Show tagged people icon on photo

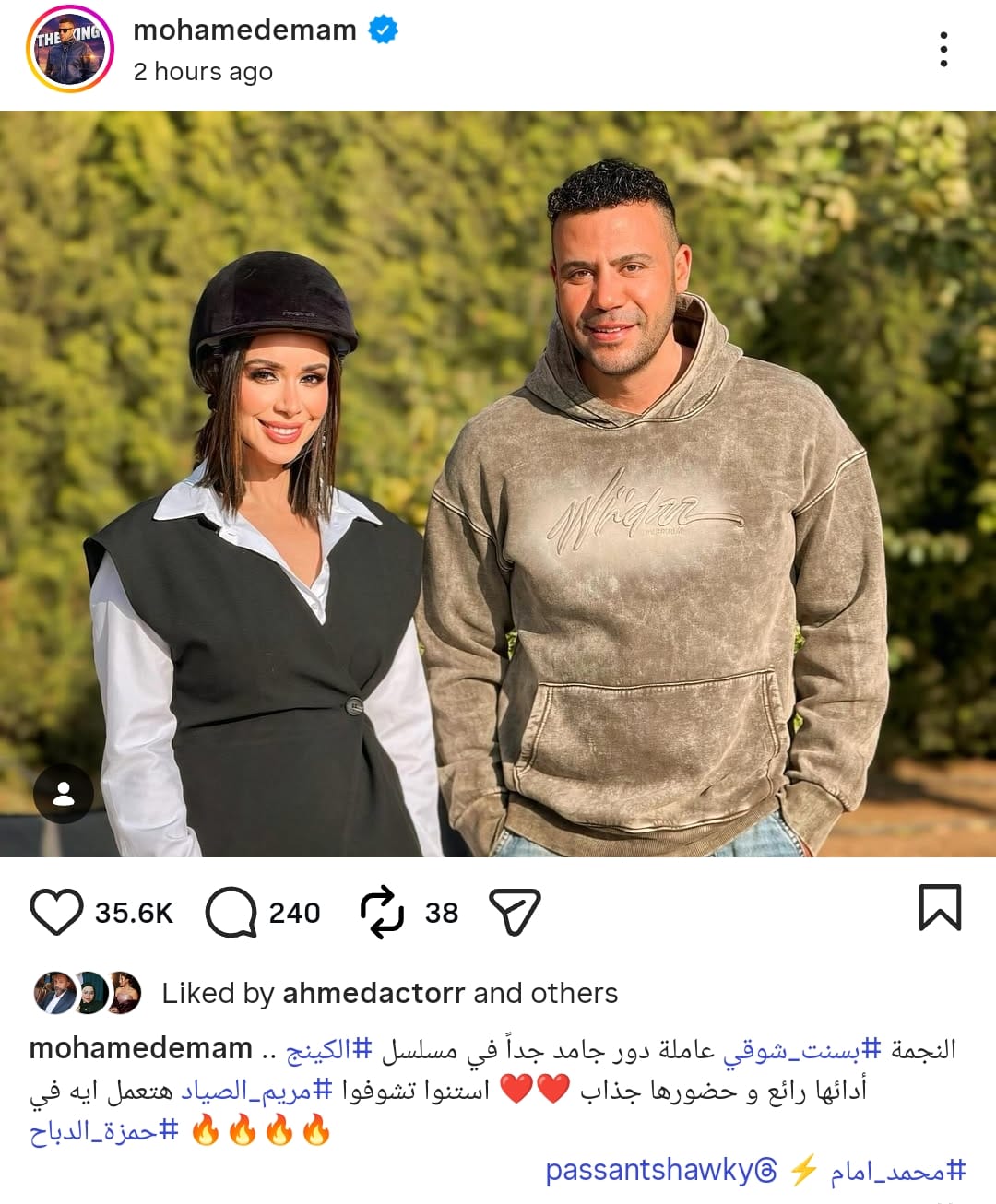64,794
